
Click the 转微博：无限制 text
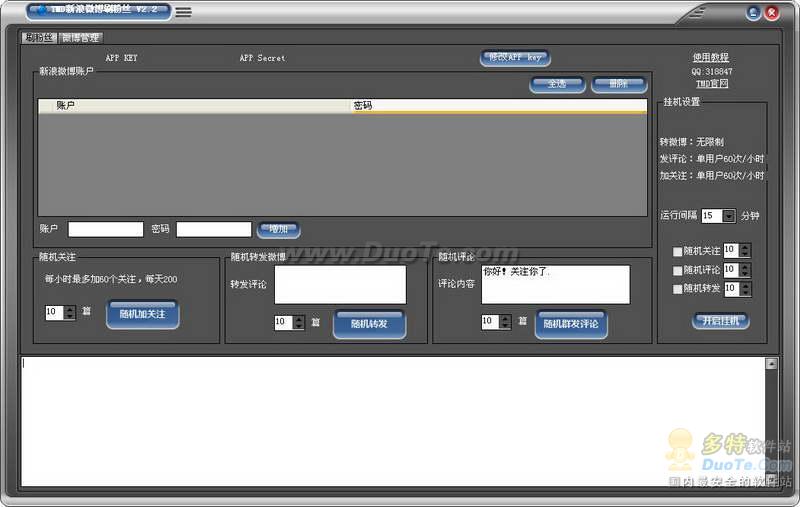(x=691, y=142)
